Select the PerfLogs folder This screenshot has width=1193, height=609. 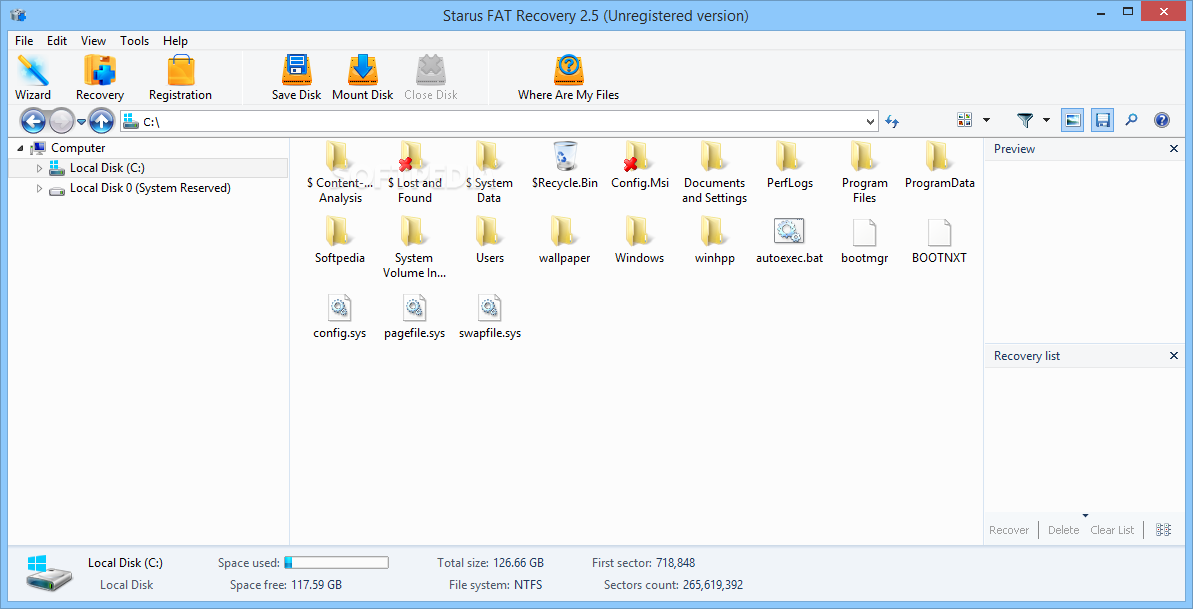point(790,165)
